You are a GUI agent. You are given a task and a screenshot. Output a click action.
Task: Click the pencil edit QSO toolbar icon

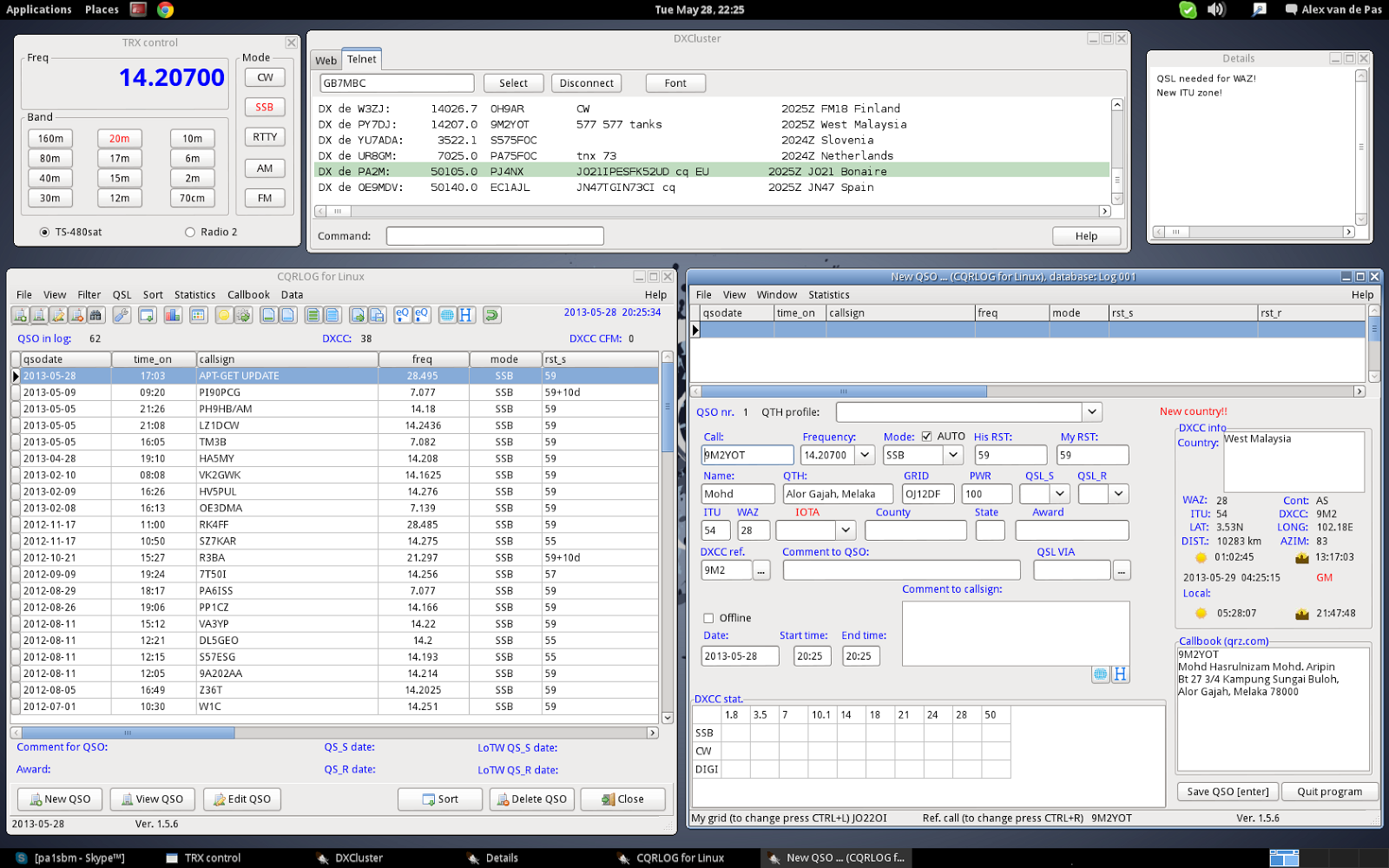pyautogui.click(x=58, y=315)
